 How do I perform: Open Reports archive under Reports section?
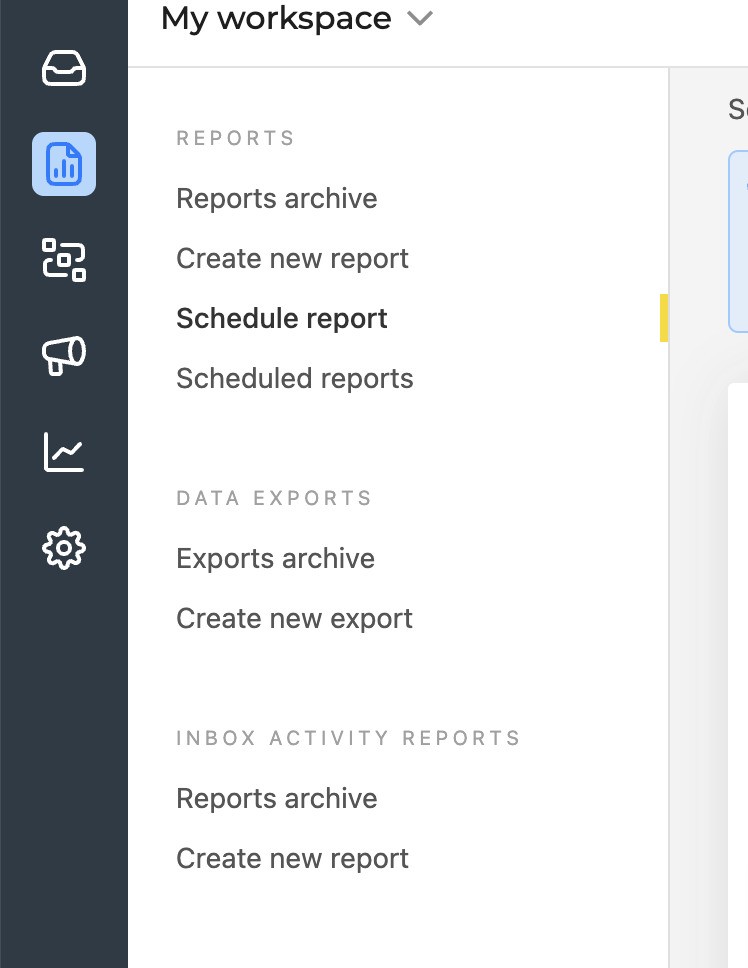[276, 199]
